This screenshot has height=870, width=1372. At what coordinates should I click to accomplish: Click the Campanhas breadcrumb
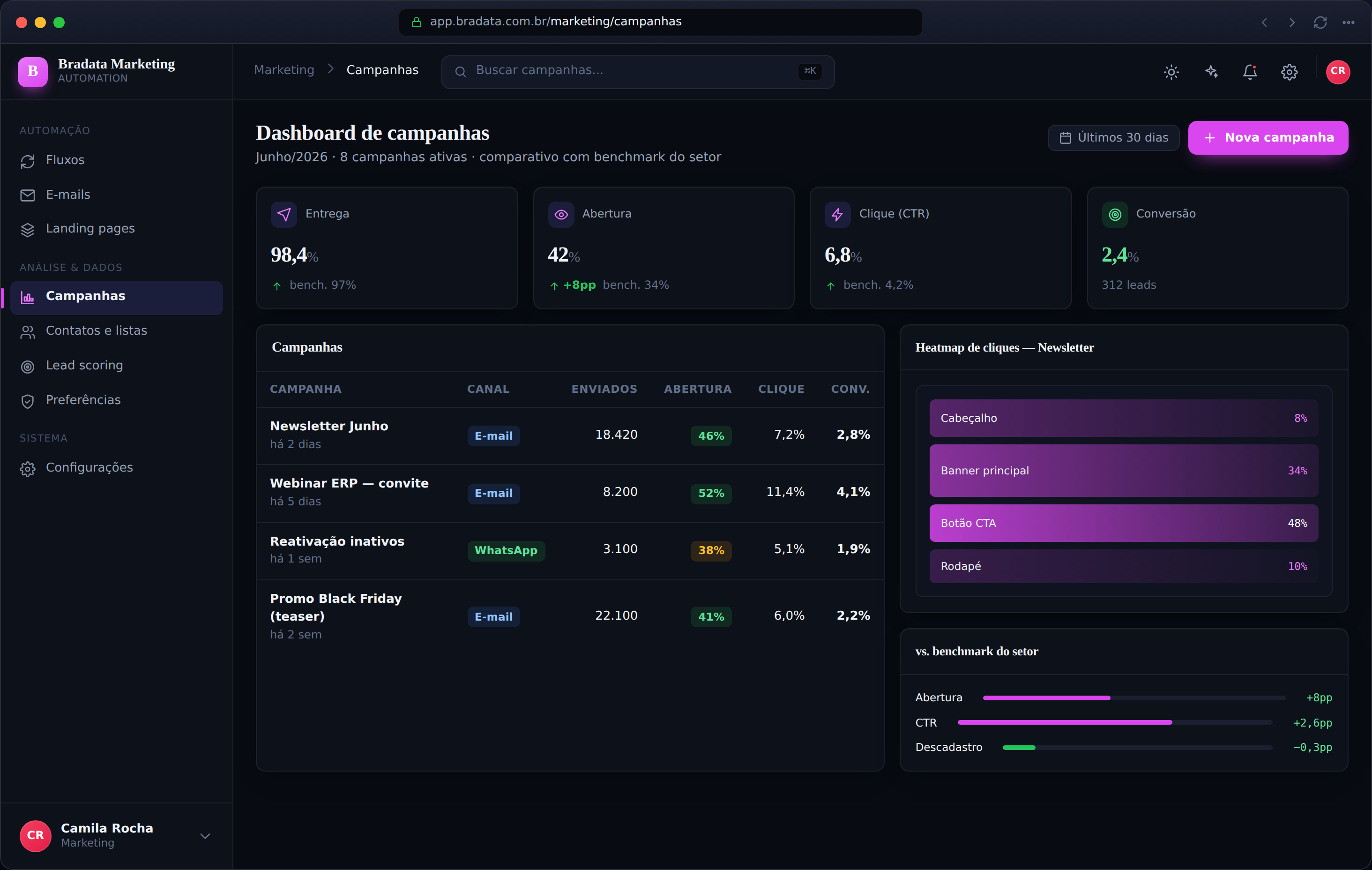(x=382, y=69)
